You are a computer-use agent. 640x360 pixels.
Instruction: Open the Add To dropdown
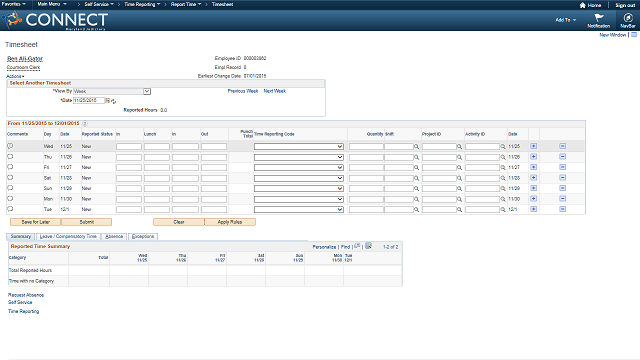565,20
